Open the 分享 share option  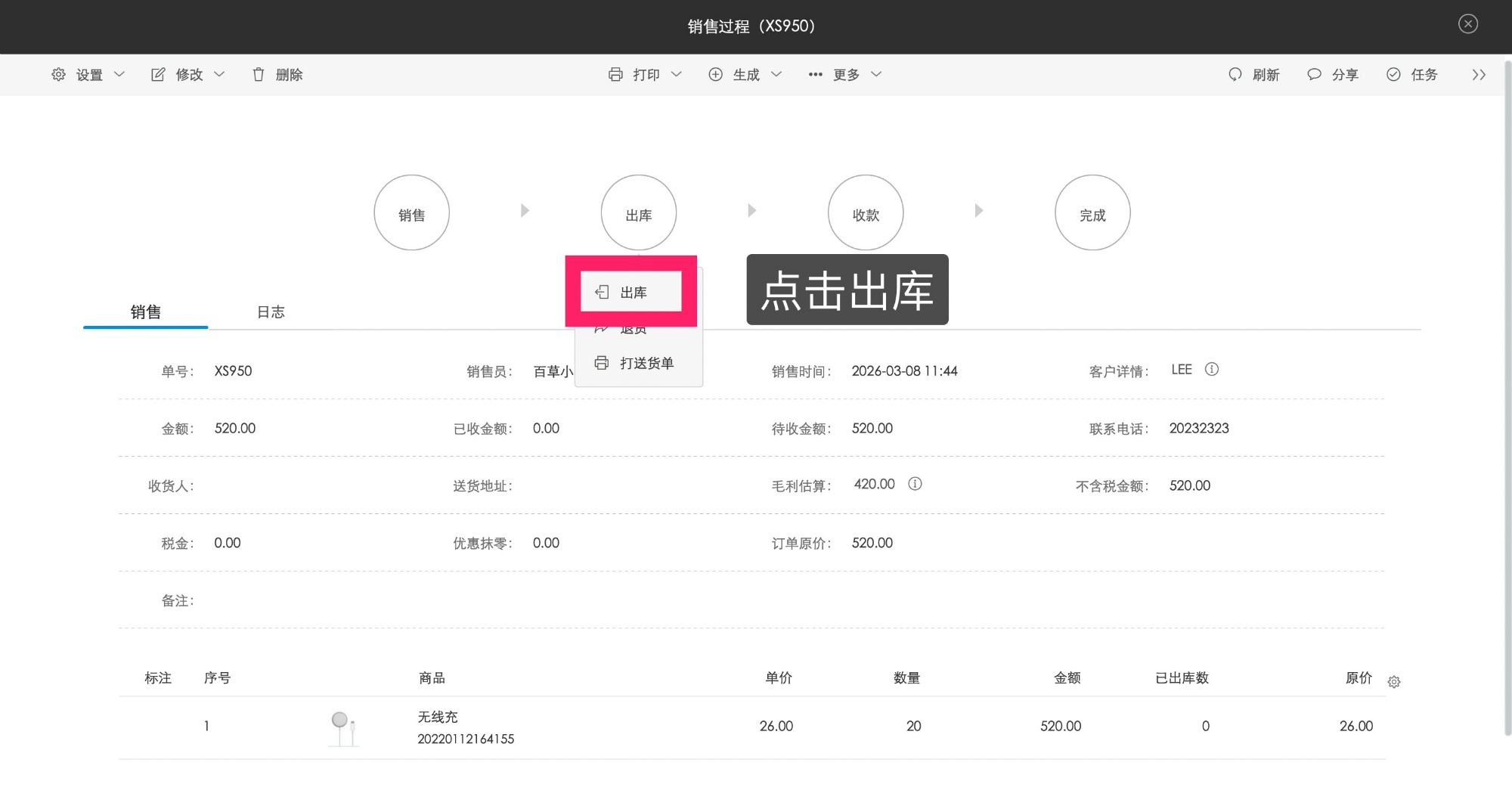(1333, 74)
